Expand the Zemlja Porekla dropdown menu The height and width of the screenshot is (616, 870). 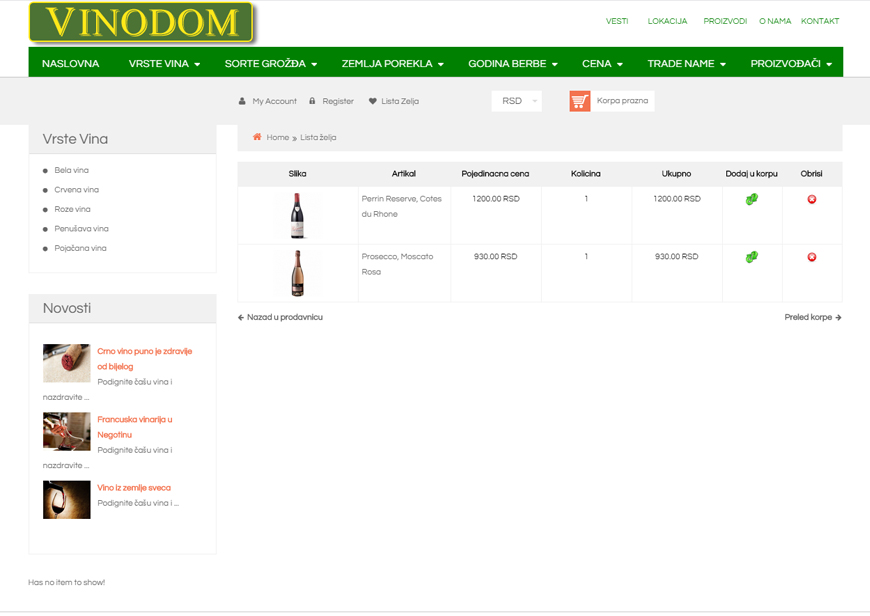pyautogui.click(x=392, y=63)
